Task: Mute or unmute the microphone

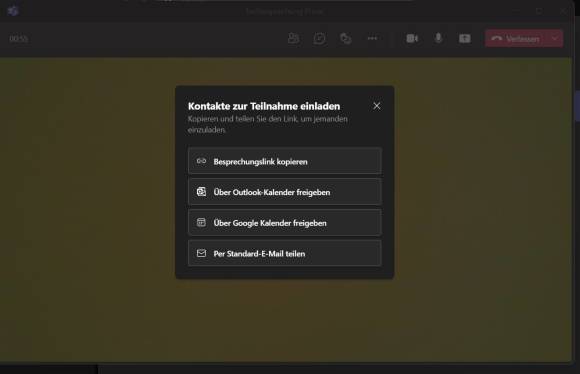Action: click(438, 38)
